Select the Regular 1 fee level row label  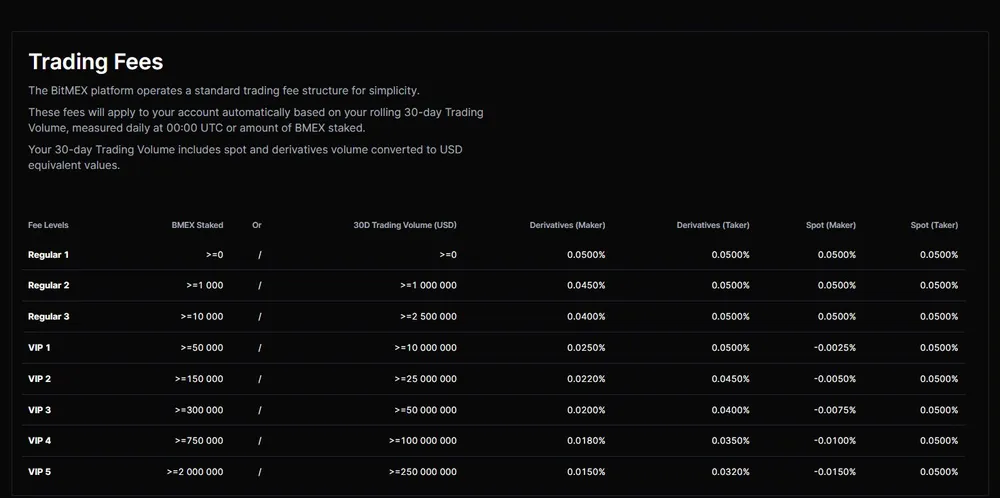48,254
